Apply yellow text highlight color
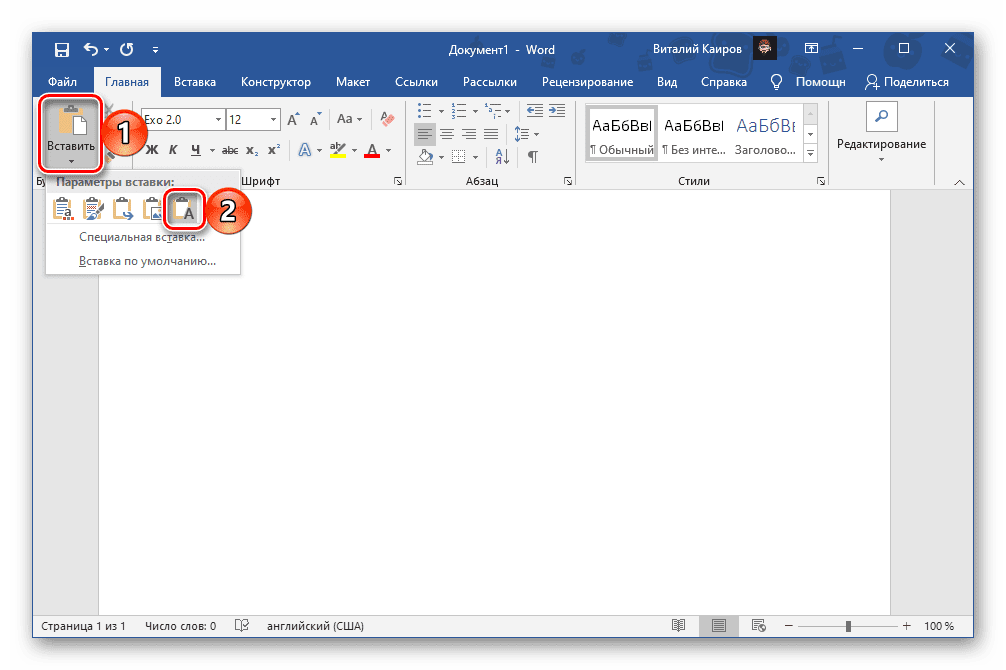This screenshot has width=1006, height=670. [x=337, y=150]
